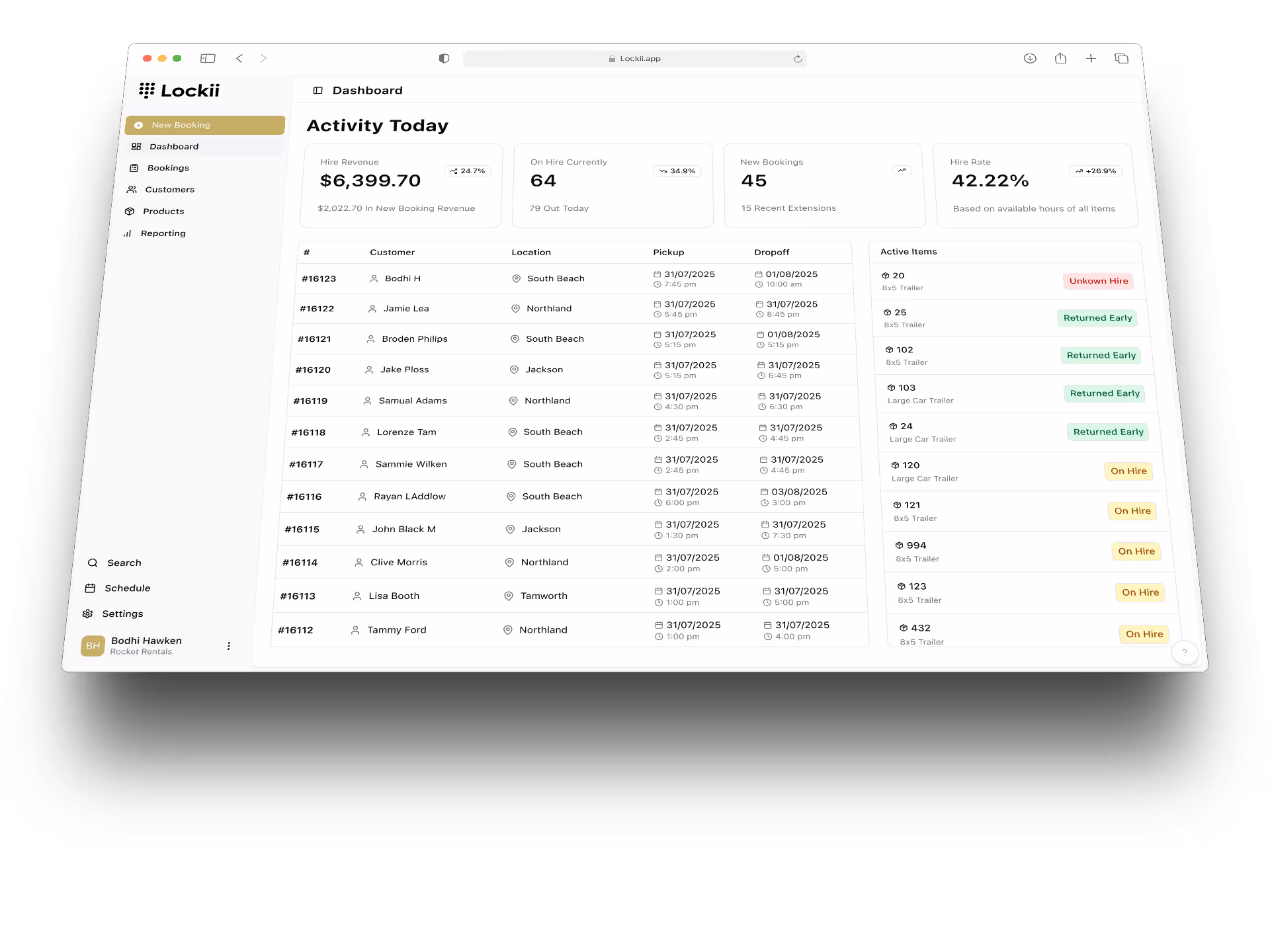Screen dimensions: 1270x952
Task: Click Returned Early badge for item 103
Action: 1105,393
